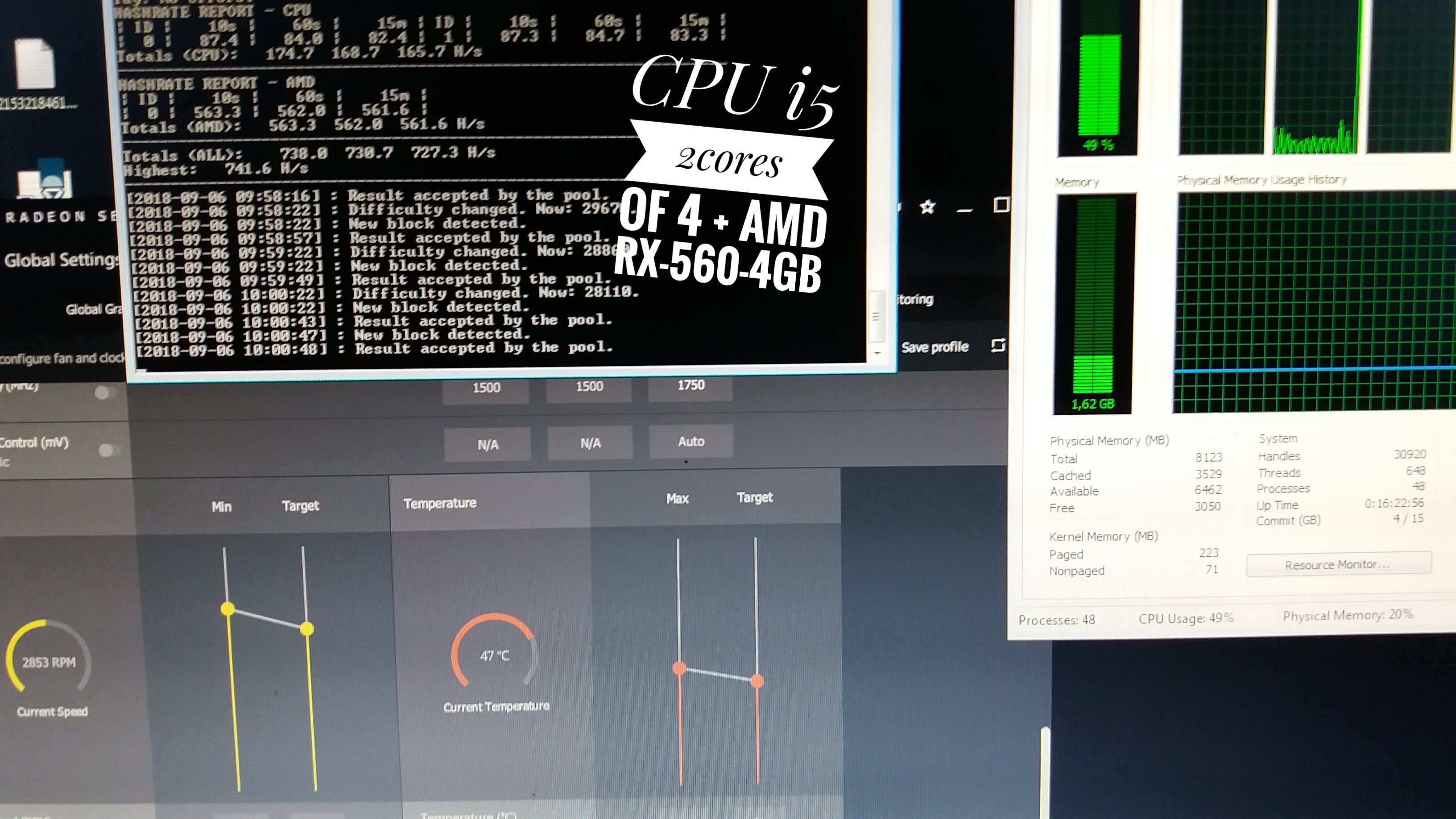
Task: Click the 'Totals (AMD): 563.3' console line
Action: pyautogui.click(x=303, y=125)
